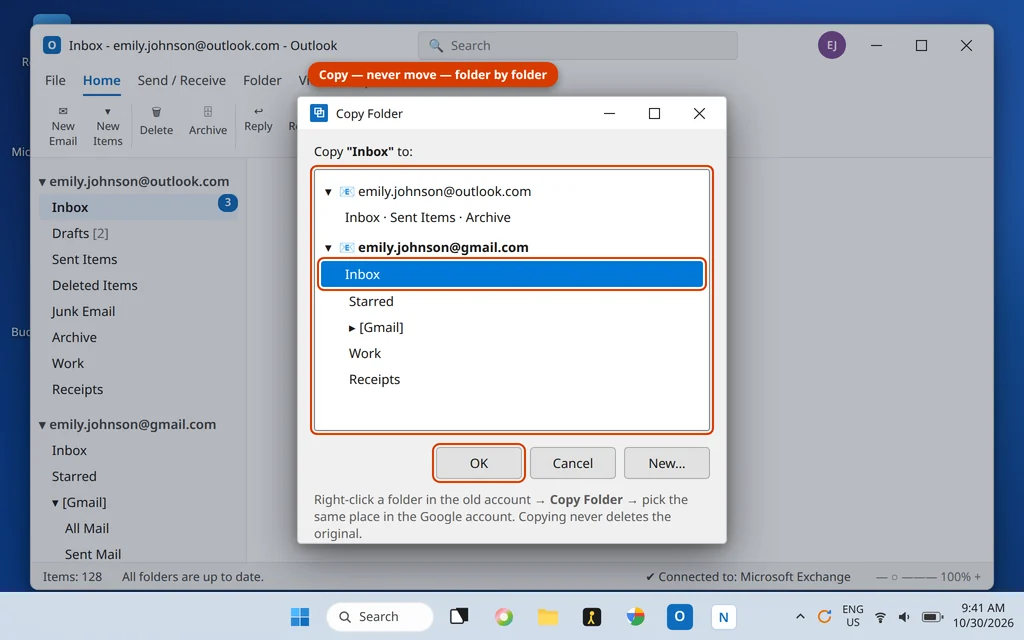Screen dimensions: 1024x640
Task: Confirm copy with OK button
Action: click(479, 463)
